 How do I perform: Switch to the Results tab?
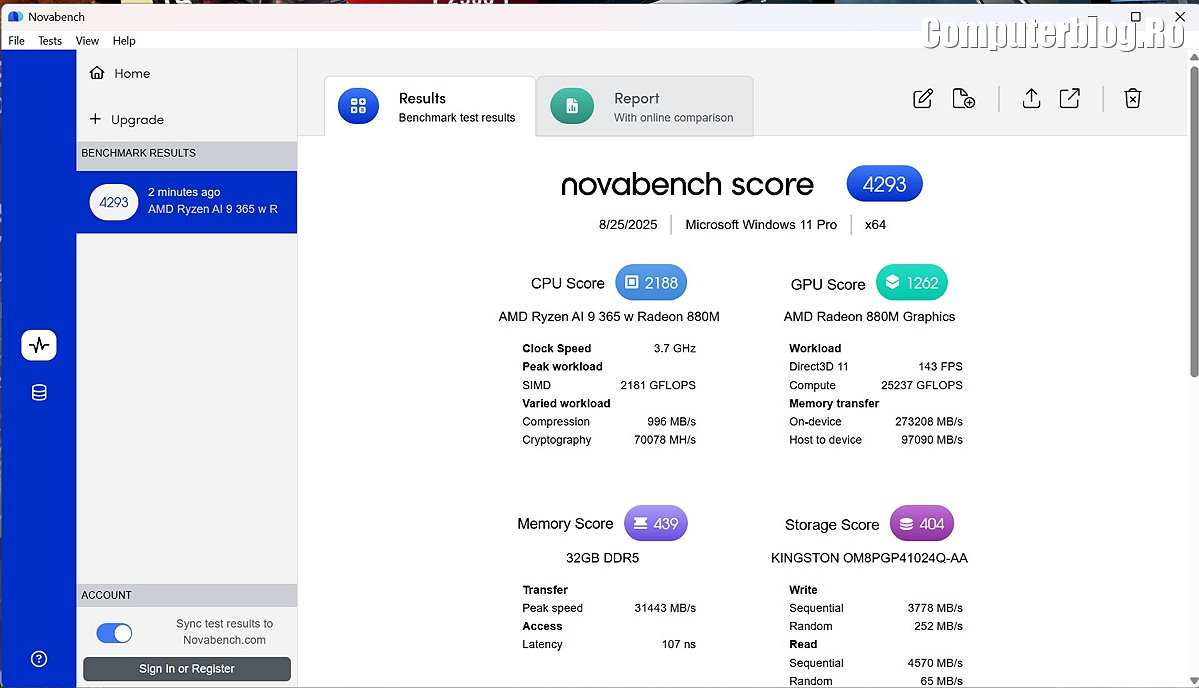[x=430, y=106]
